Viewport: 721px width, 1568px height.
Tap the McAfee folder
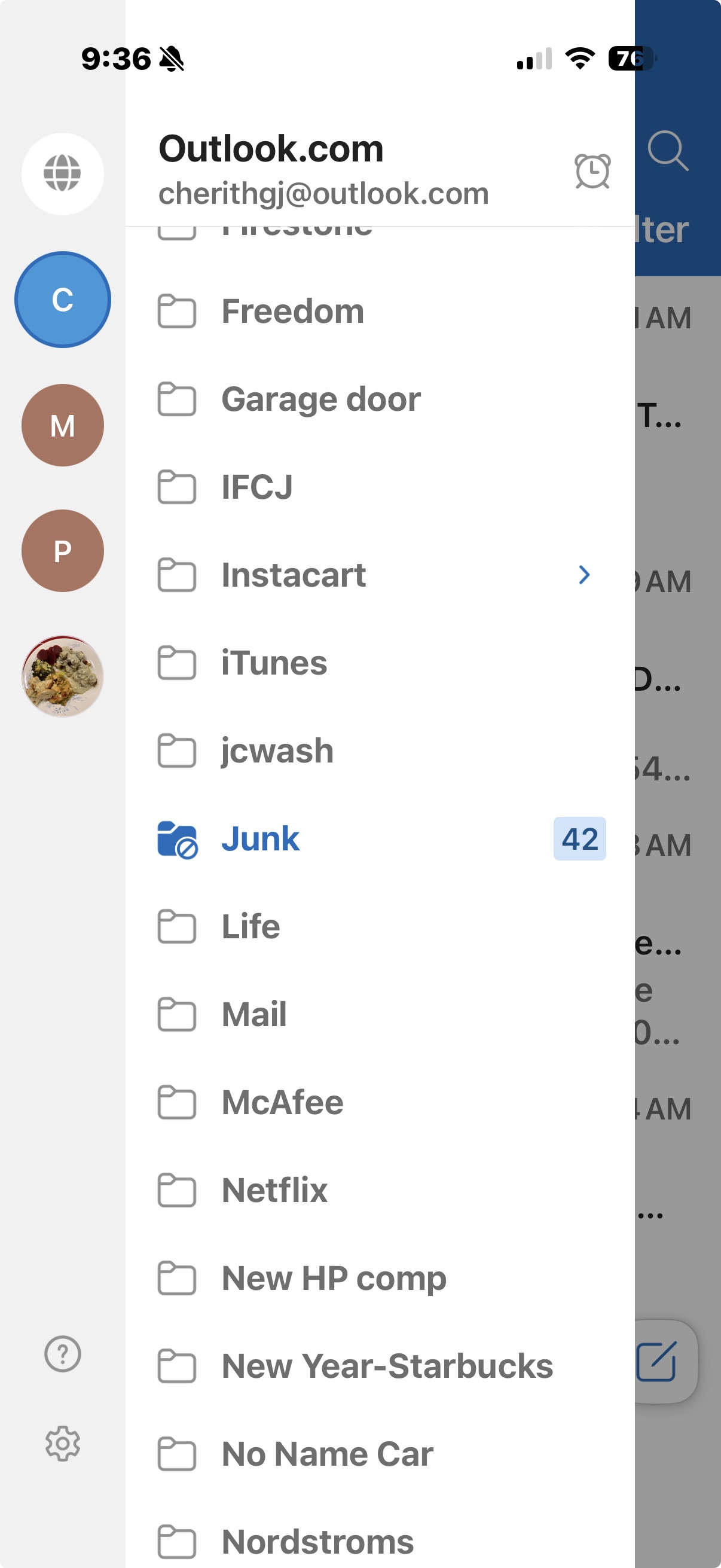click(380, 1102)
